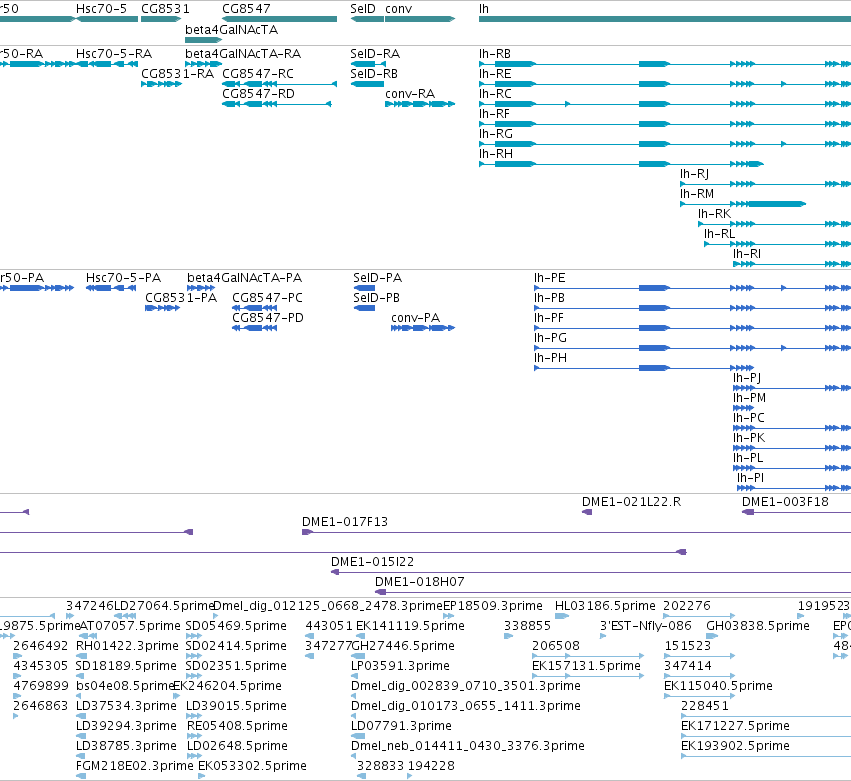Click the Ih-PB protein label
This screenshot has width=851, height=781.
(549, 297)
